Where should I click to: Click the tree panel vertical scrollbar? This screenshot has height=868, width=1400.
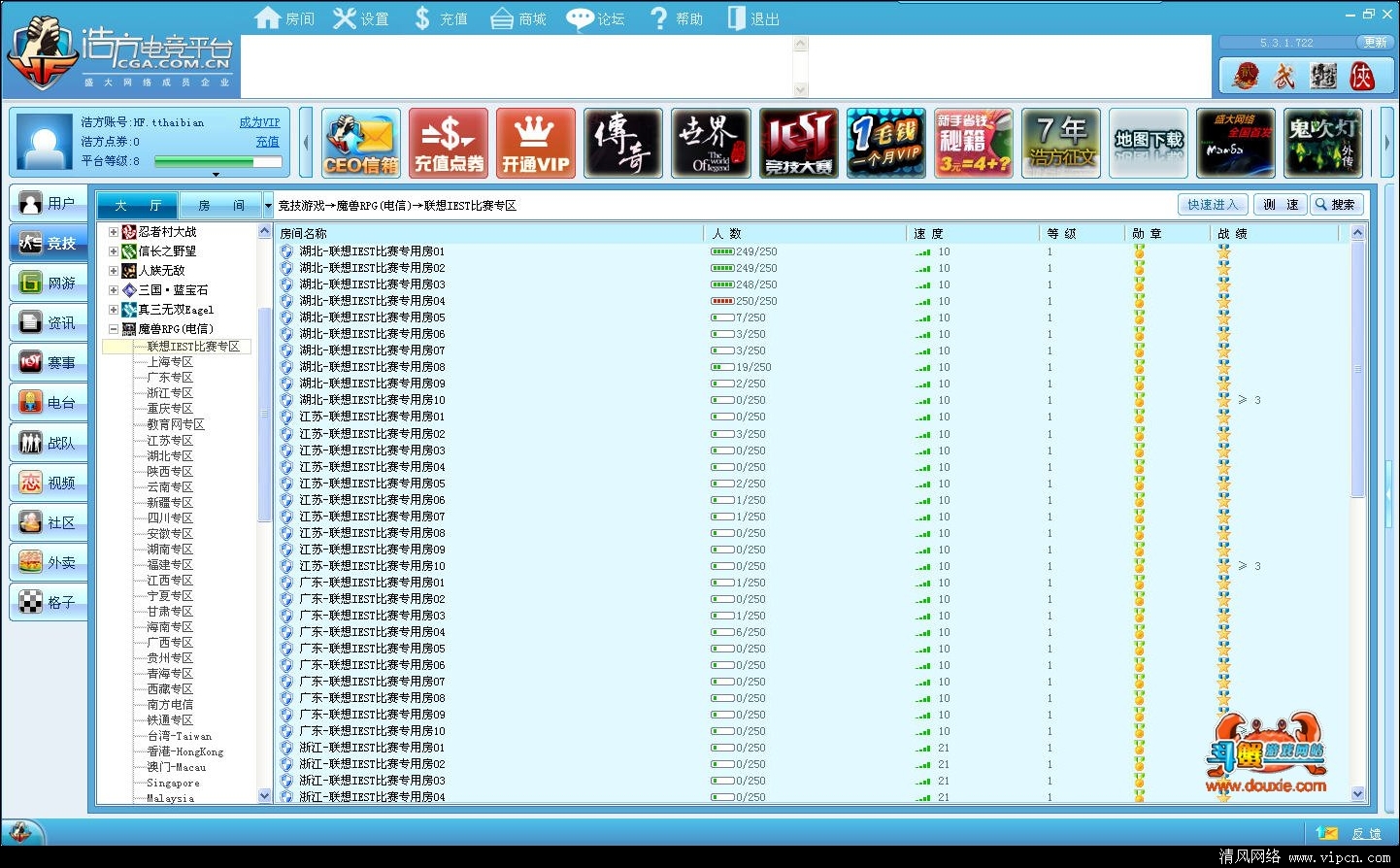coord(264,513)
